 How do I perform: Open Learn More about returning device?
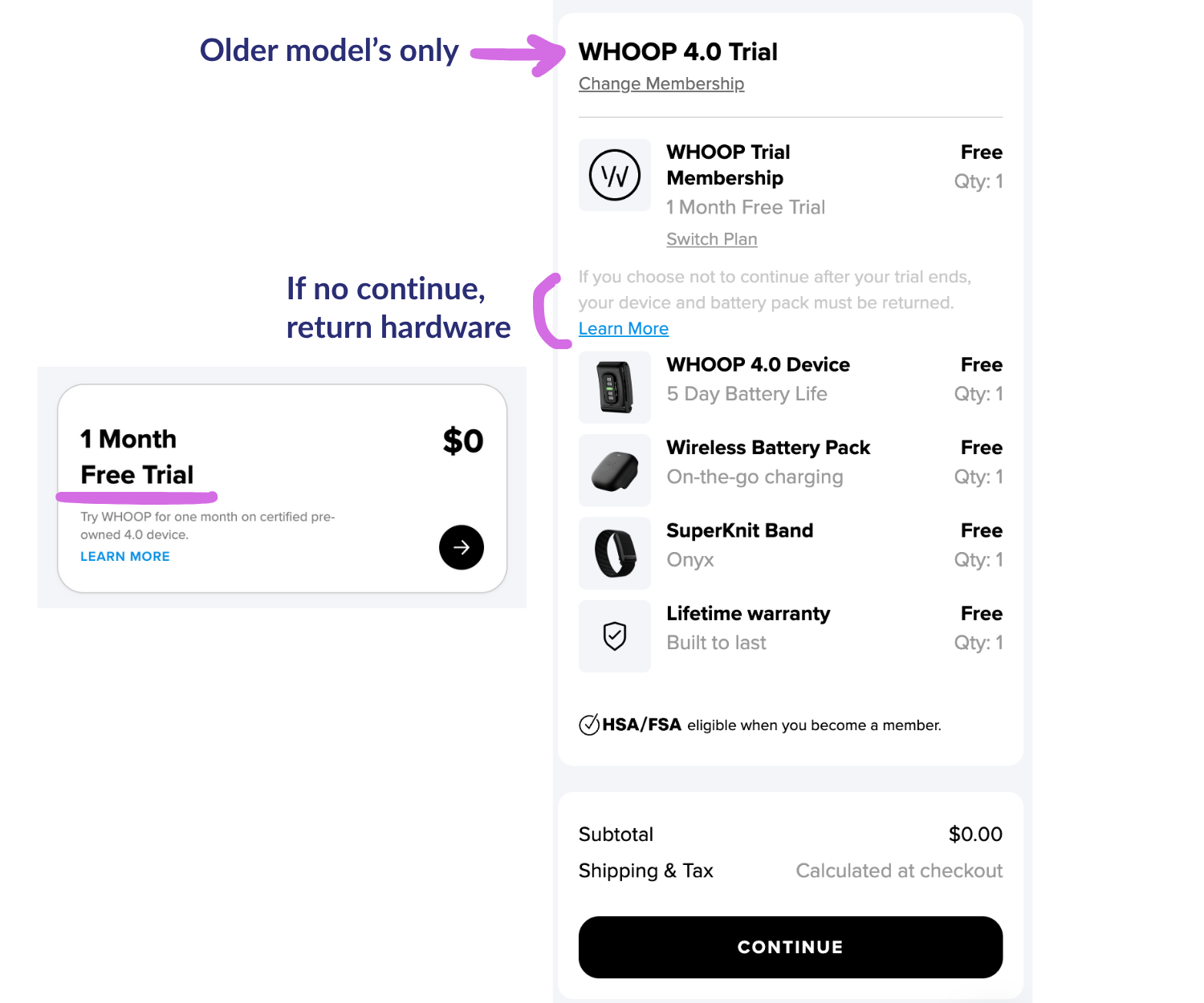pyautogui.click(x=624, y=328)
